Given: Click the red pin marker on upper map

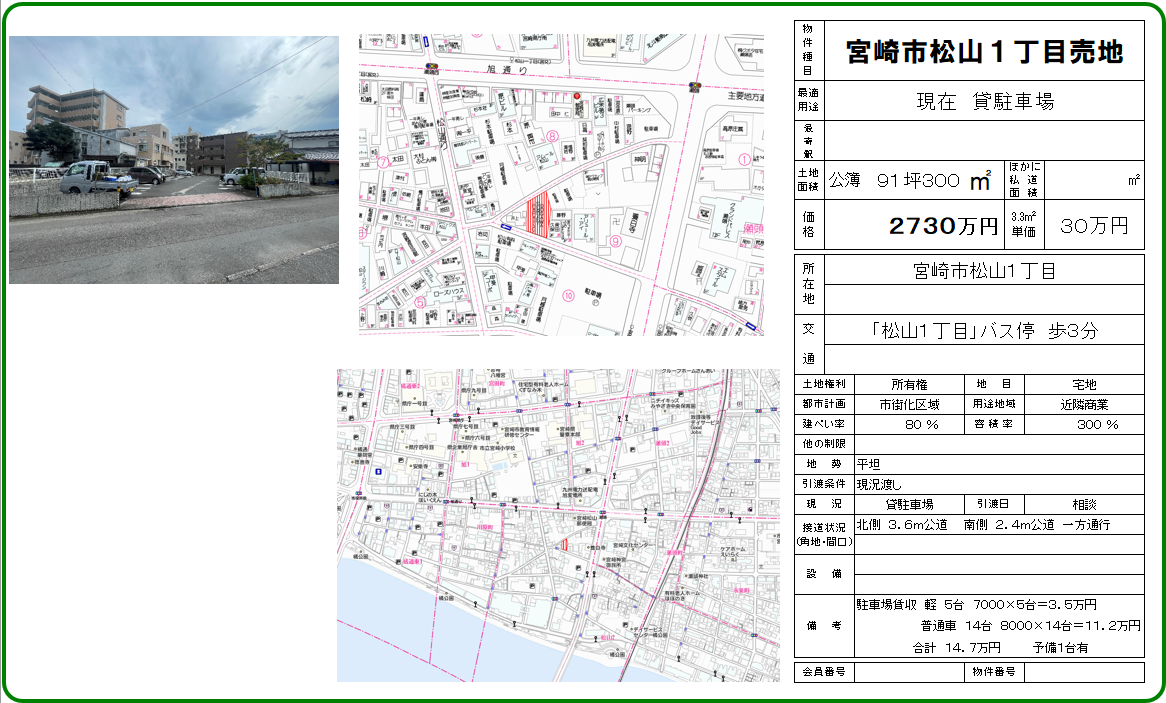Looking at the screenshot, I should pyautogui.click(x=576, y=95).
